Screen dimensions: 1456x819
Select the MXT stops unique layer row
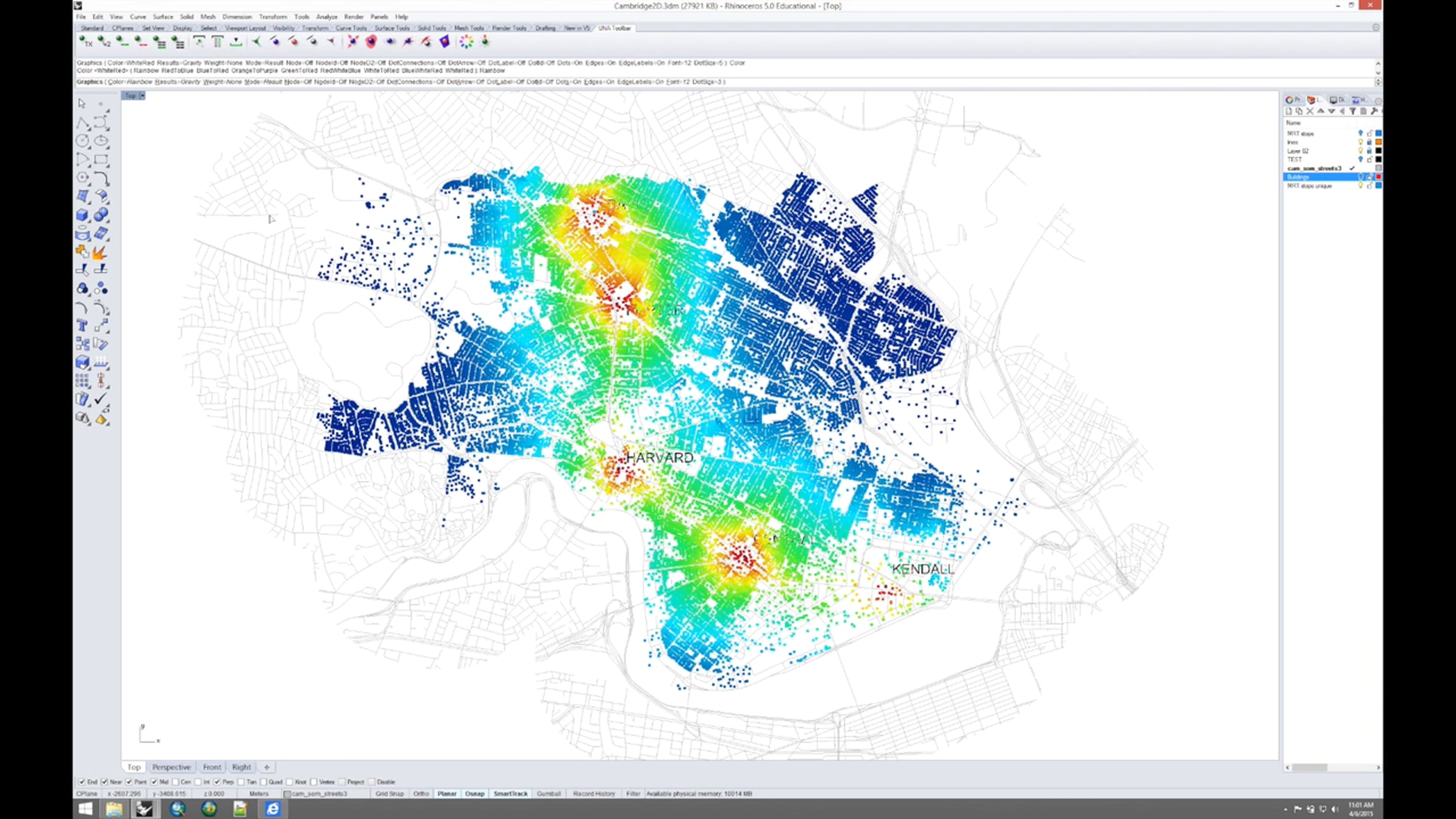[x=1332, y=186]
